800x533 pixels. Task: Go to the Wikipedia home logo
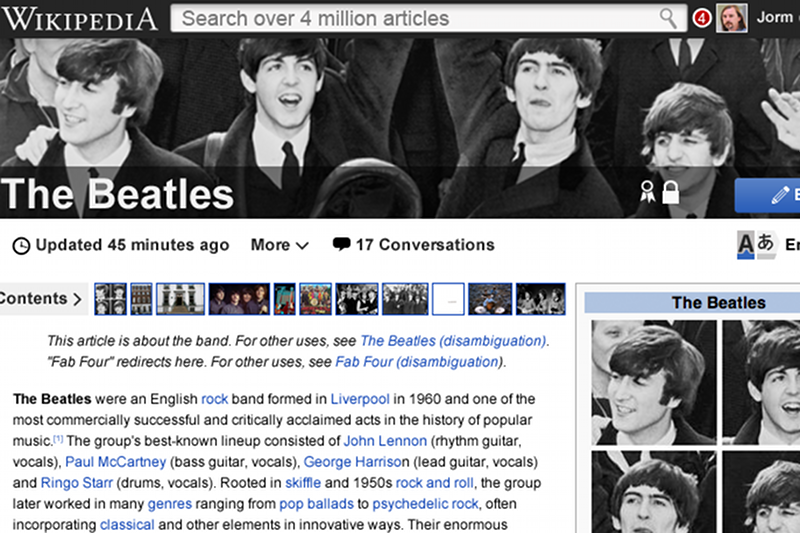tap(80, 18)
